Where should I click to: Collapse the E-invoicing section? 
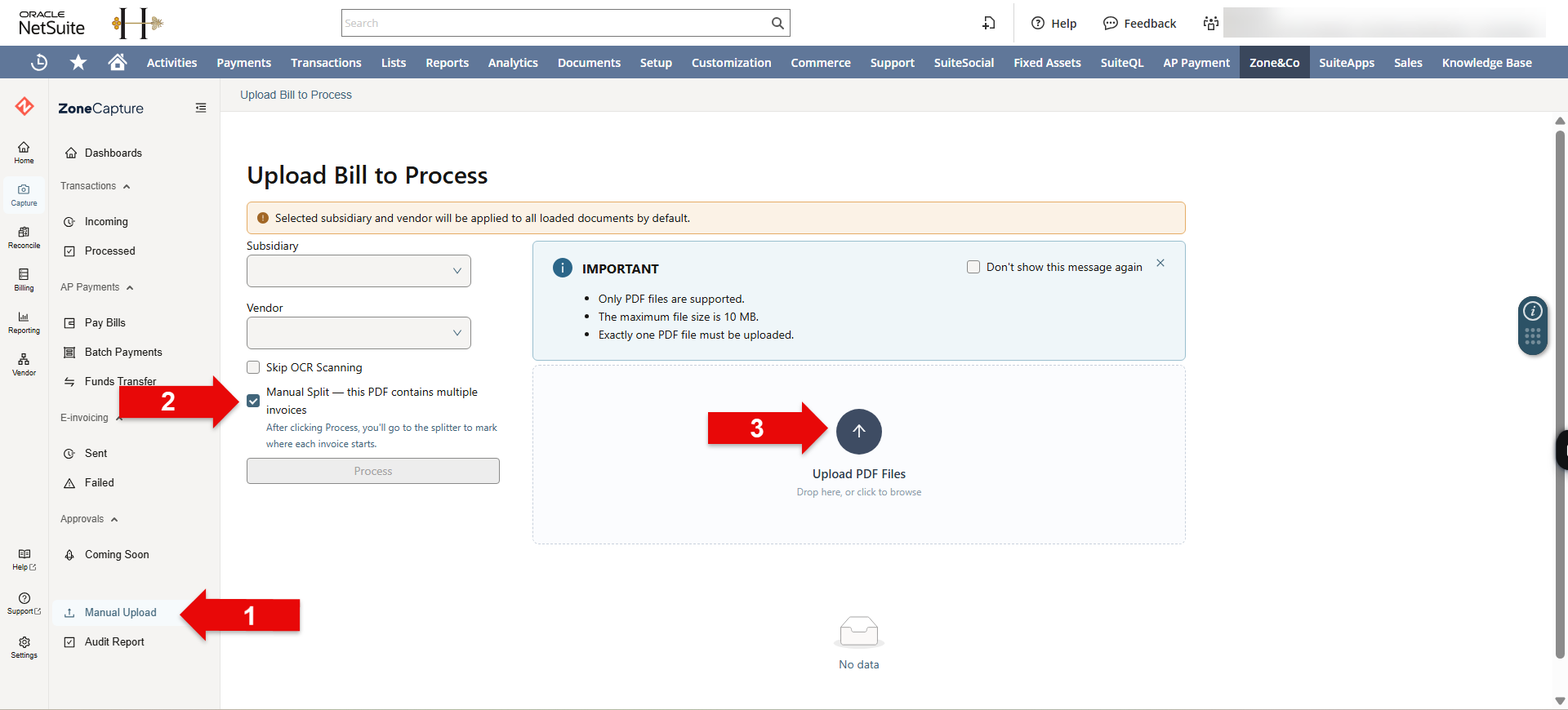click(91, 418)
